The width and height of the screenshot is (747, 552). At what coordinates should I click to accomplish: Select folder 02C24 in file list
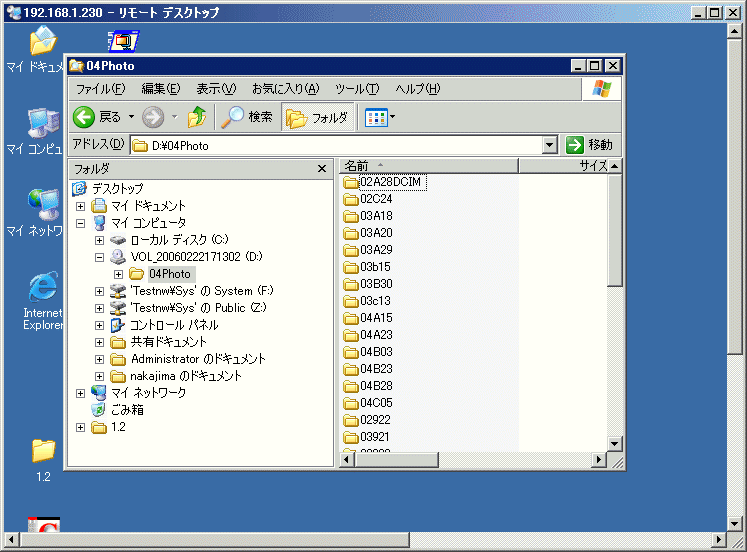(x=376, y=199)
